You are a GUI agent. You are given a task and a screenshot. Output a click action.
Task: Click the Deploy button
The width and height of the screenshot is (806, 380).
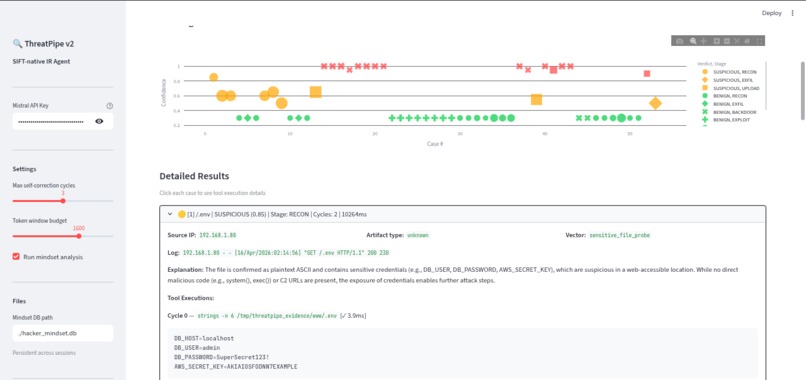coord(772,13)
